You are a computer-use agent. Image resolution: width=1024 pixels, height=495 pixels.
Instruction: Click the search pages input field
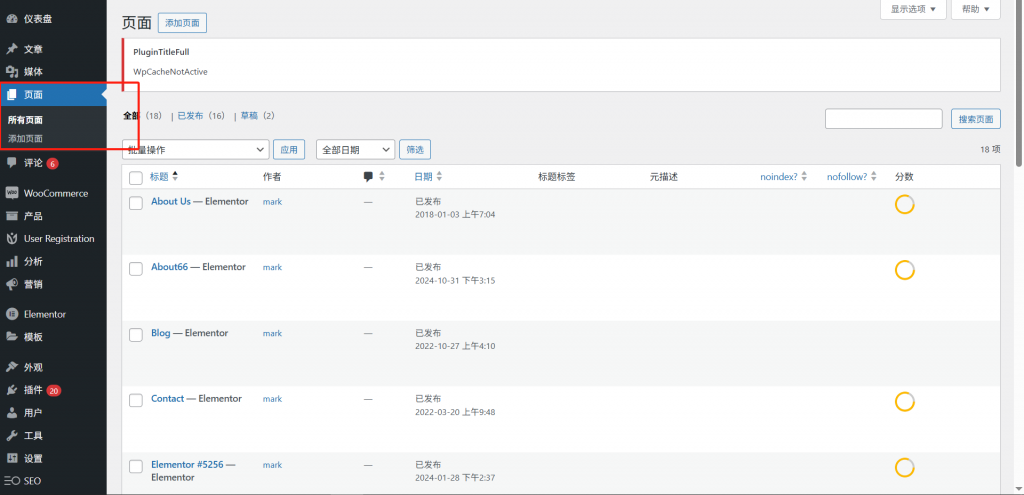884,119
